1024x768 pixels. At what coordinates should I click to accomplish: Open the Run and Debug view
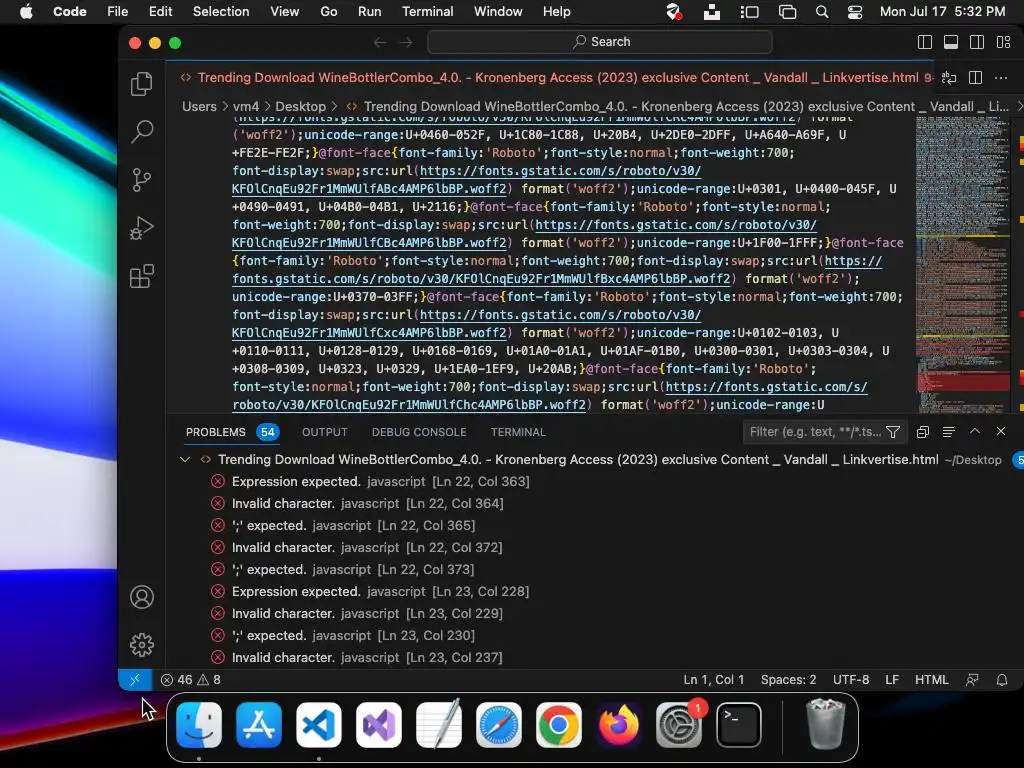142,228
